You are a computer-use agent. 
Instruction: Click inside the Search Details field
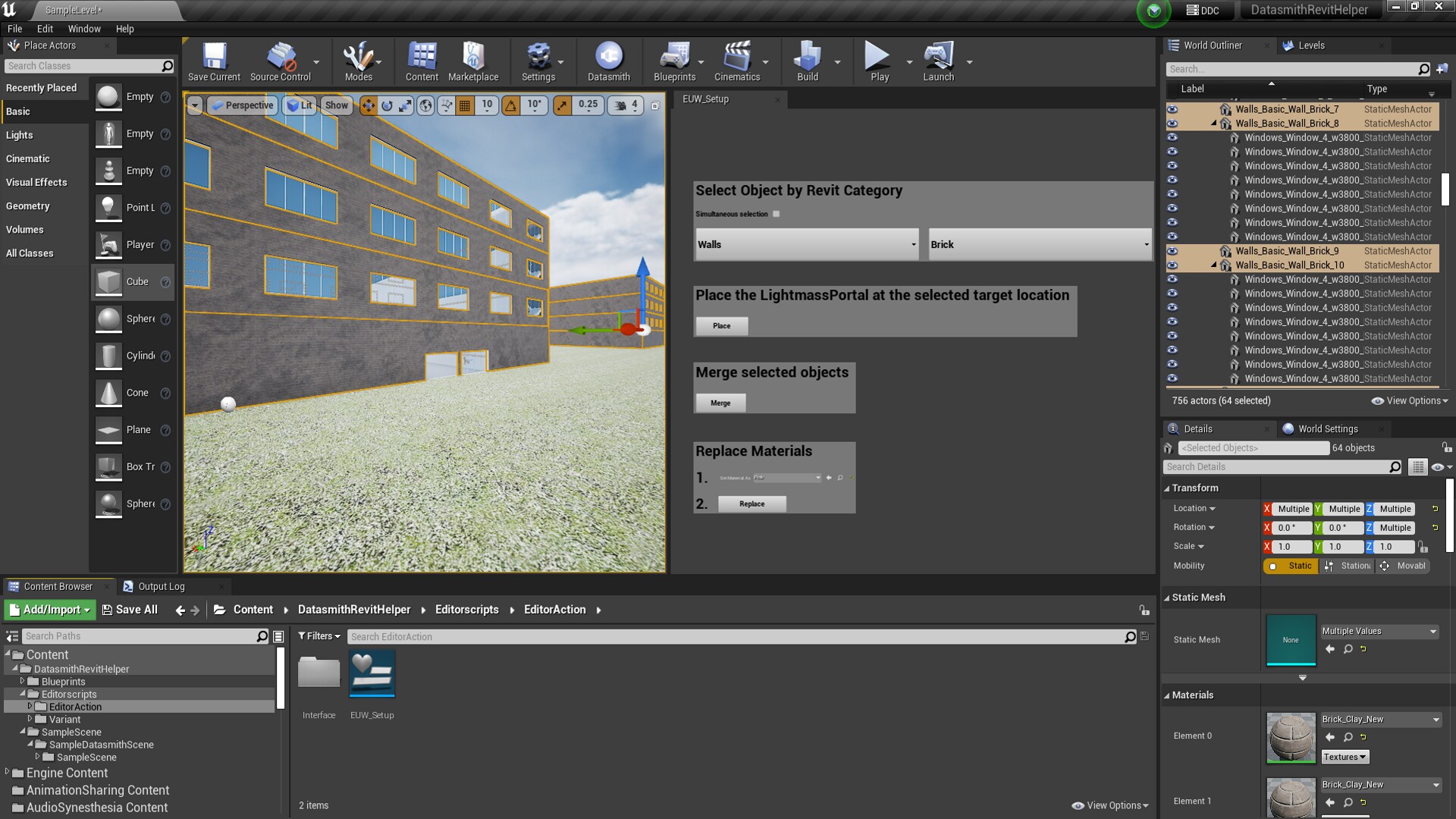tap(1282, 466)
